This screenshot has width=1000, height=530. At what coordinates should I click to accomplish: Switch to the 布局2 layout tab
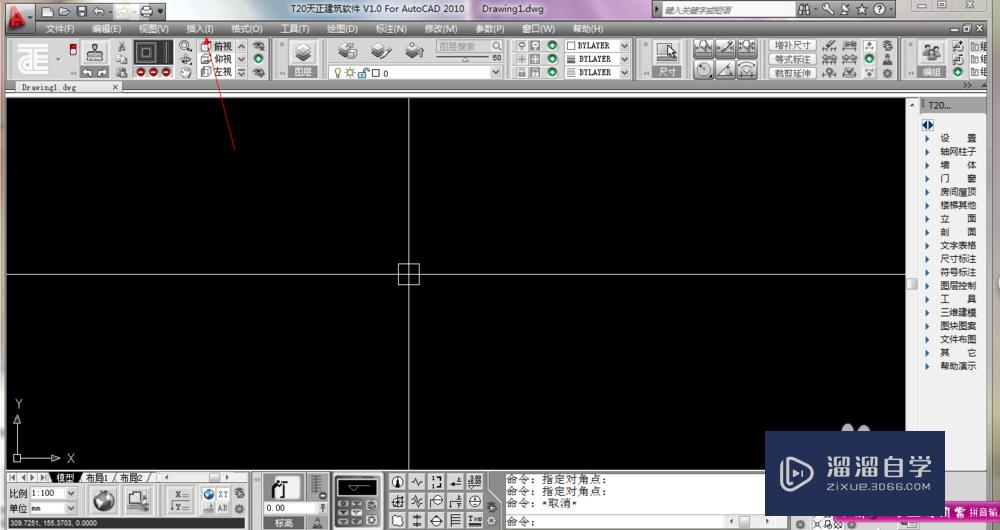click(132, 478)
